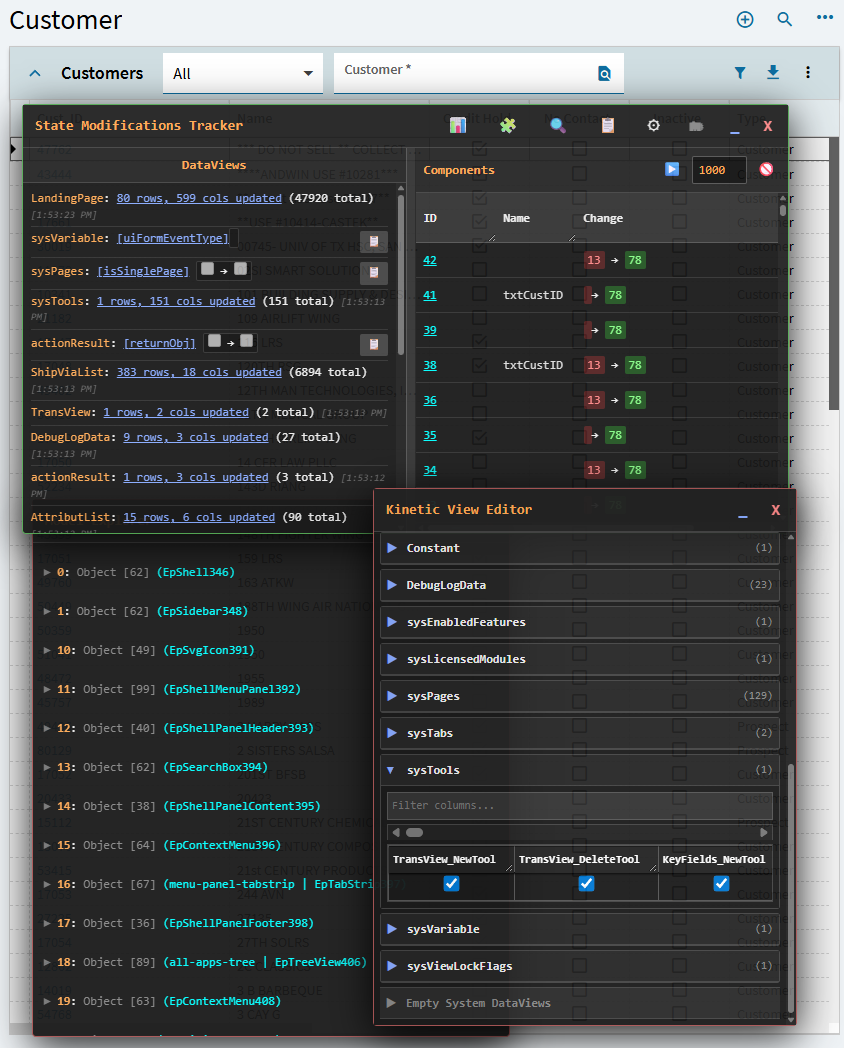
Task: Uncheck the KeyFields_NewTool checkbox
Action: (x=721, y=883)
